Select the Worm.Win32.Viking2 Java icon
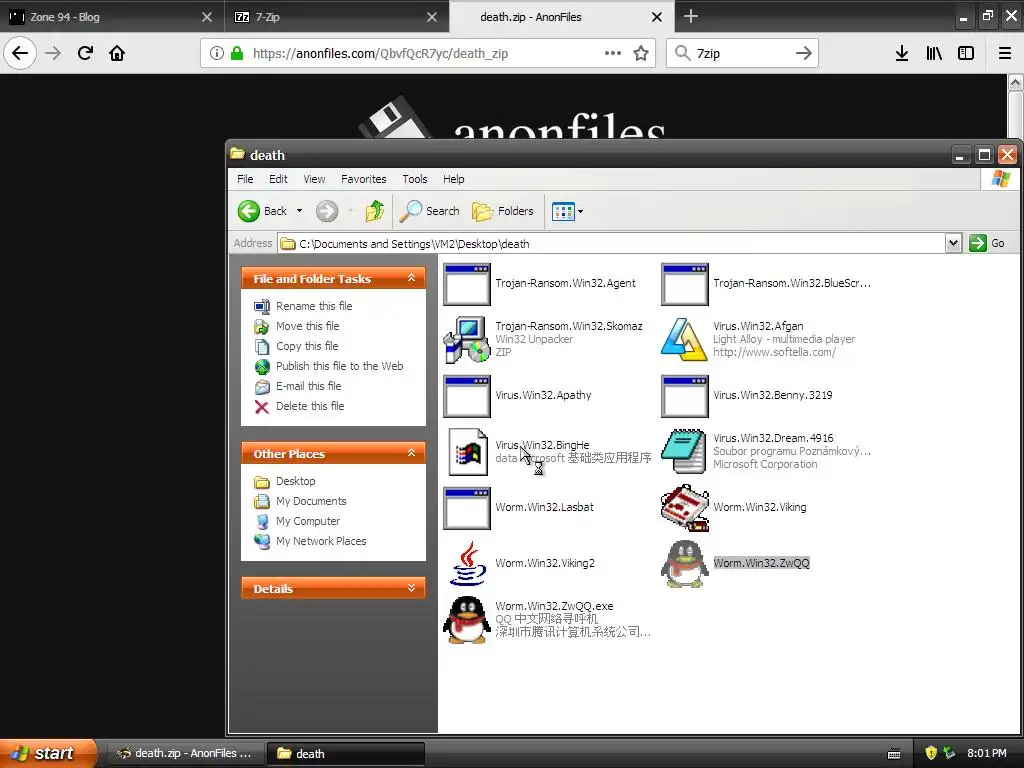This screenshot has width=1024, height=768. (x=468, y=563)
